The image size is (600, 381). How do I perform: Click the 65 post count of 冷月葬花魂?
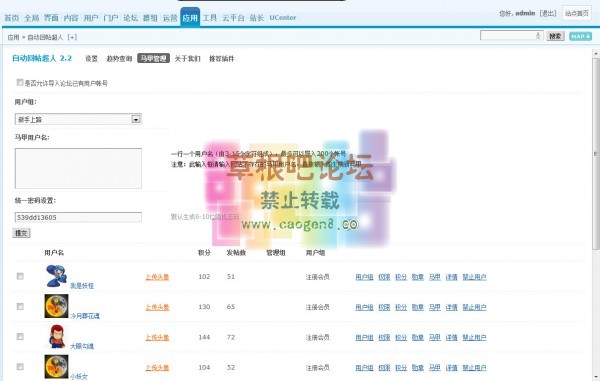click(231, 307)
